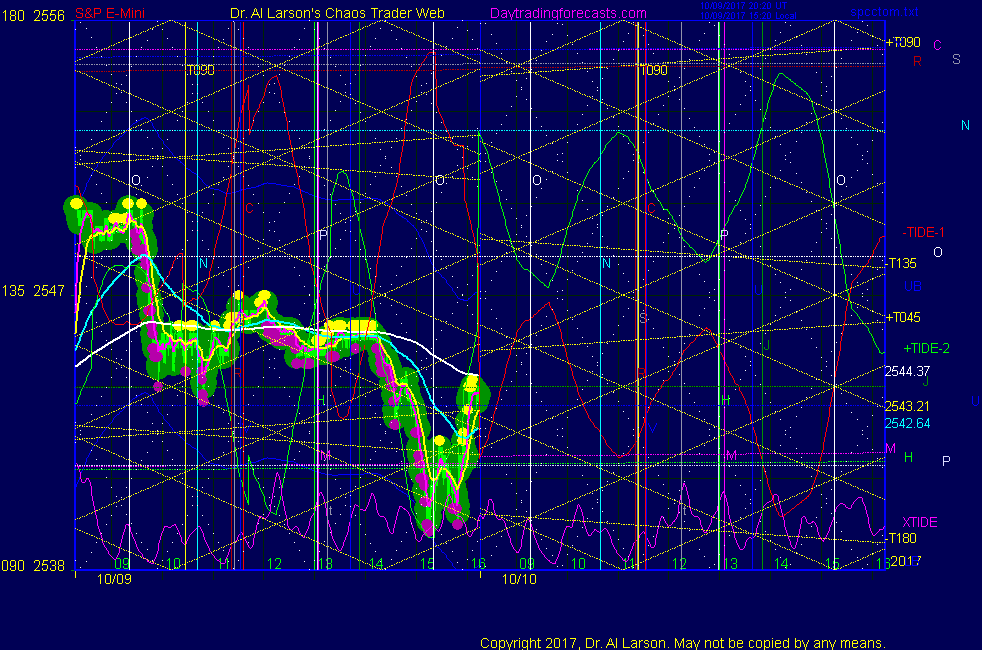Click the "2017" year label
This screenshot has width=982, height=650.
click(905, 561)
